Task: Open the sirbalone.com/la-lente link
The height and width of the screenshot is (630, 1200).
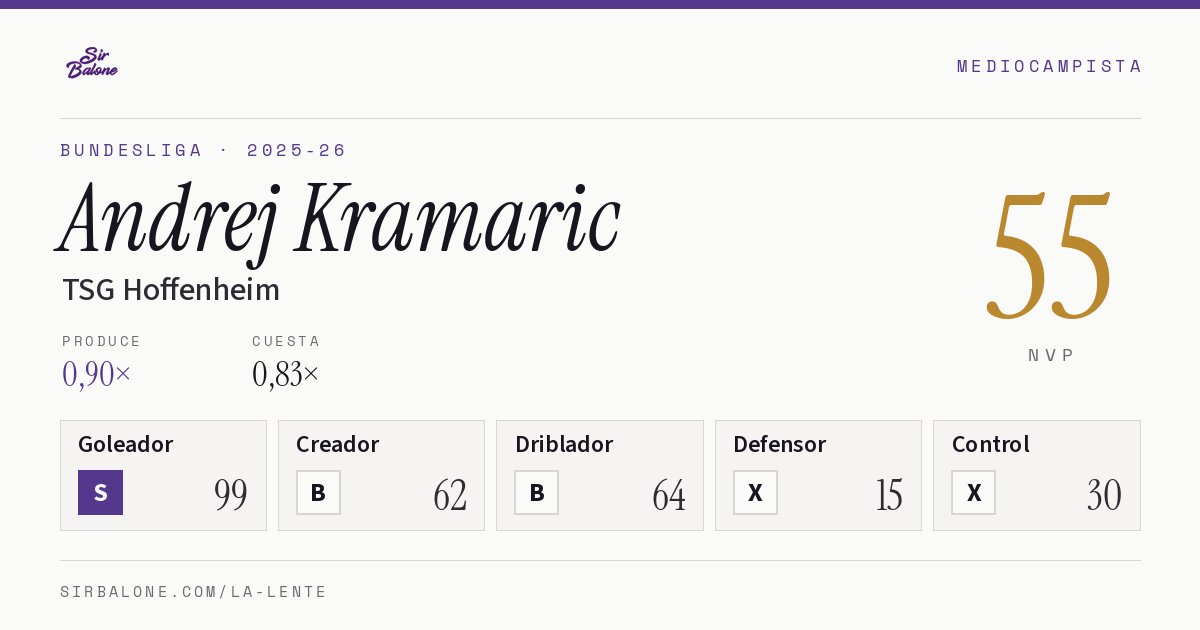Action: click(x=194, y=592)
